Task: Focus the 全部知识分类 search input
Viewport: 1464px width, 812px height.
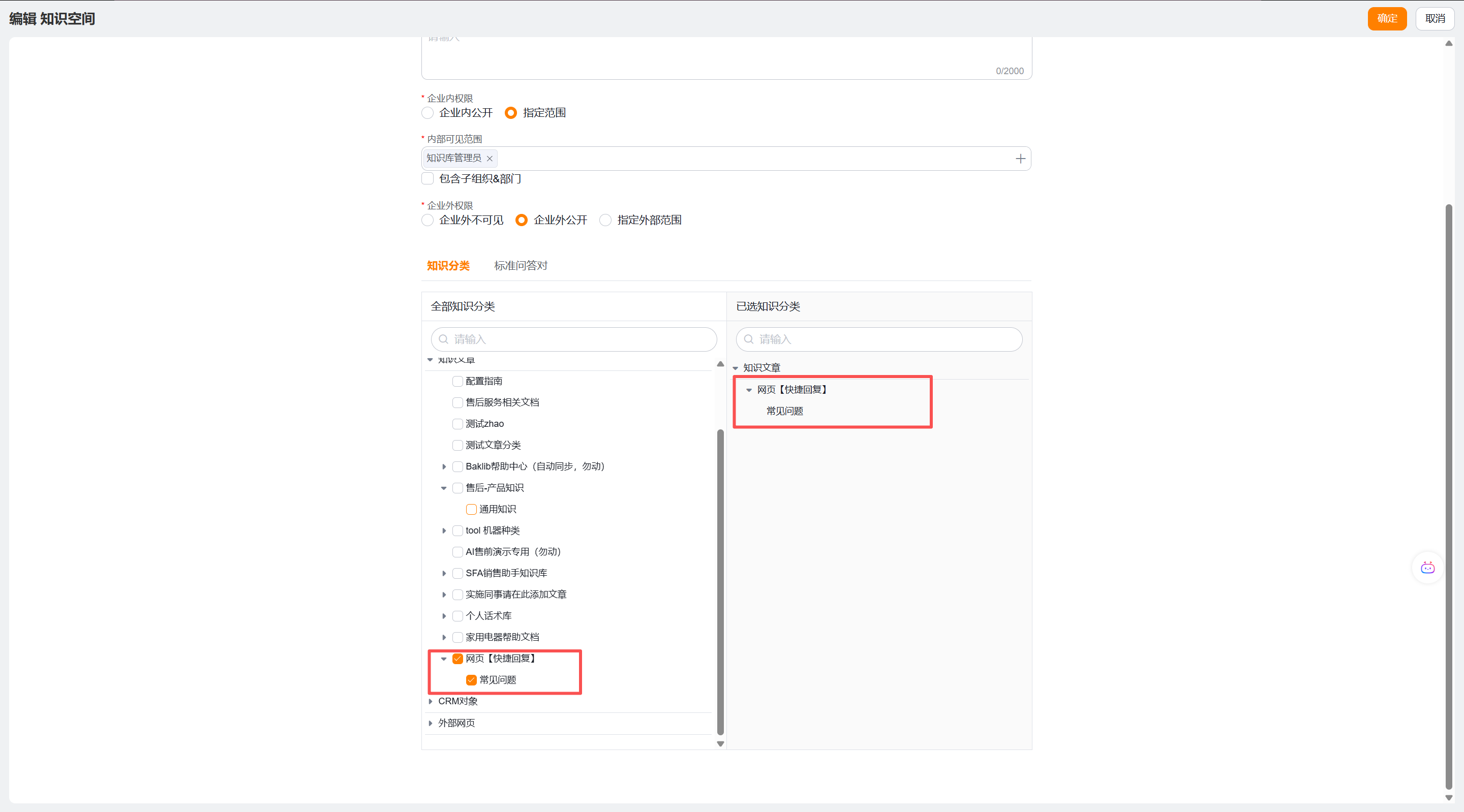Action: point(573,339)
